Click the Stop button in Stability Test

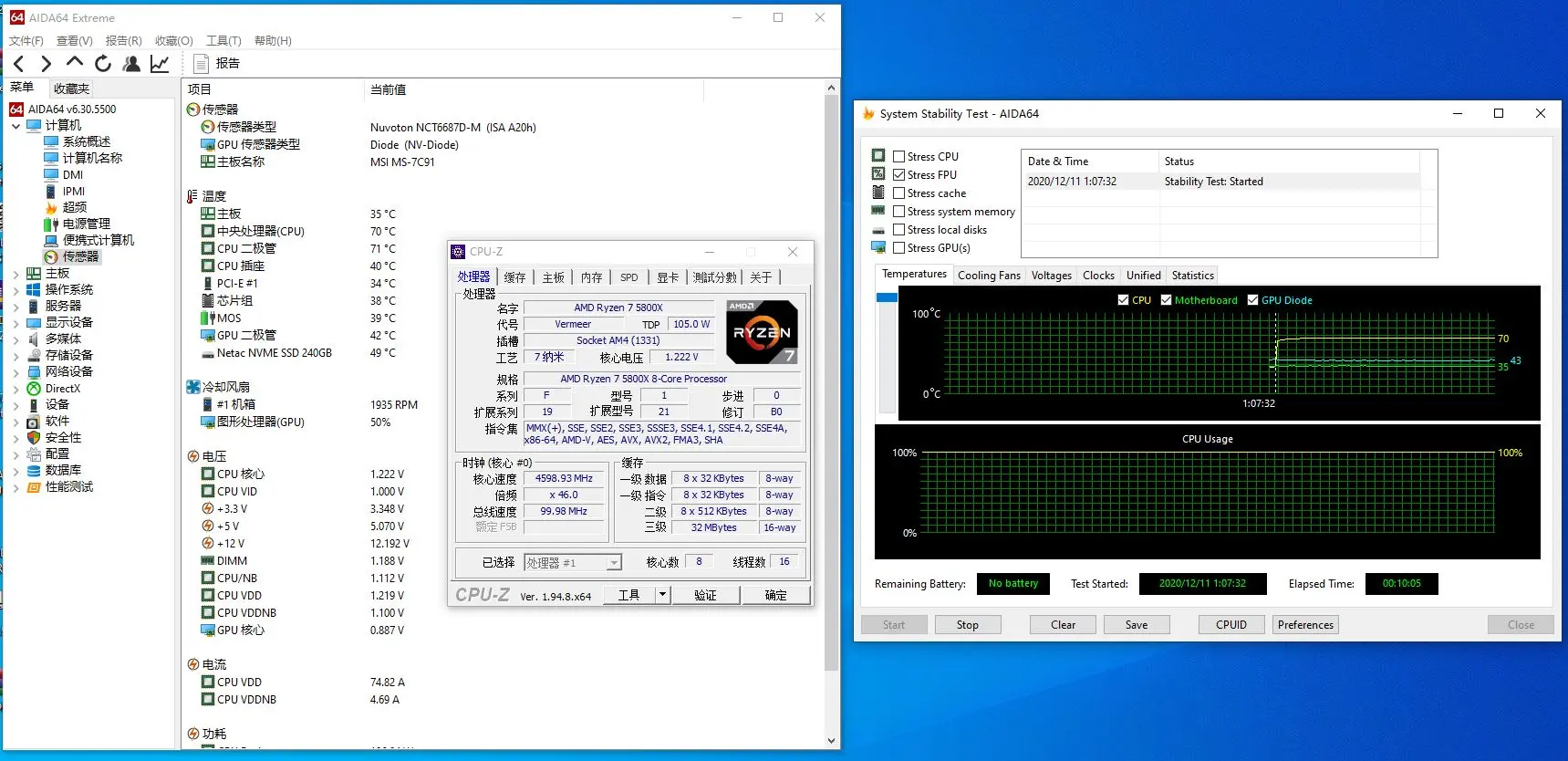967,625
